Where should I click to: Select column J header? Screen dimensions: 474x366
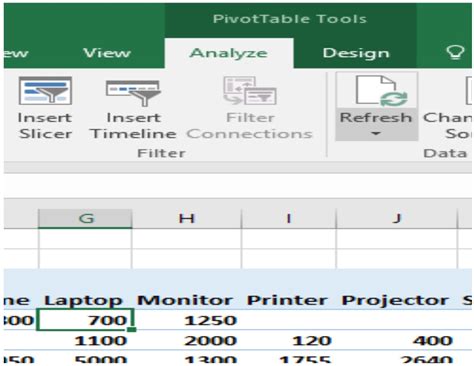coord(397,219)
